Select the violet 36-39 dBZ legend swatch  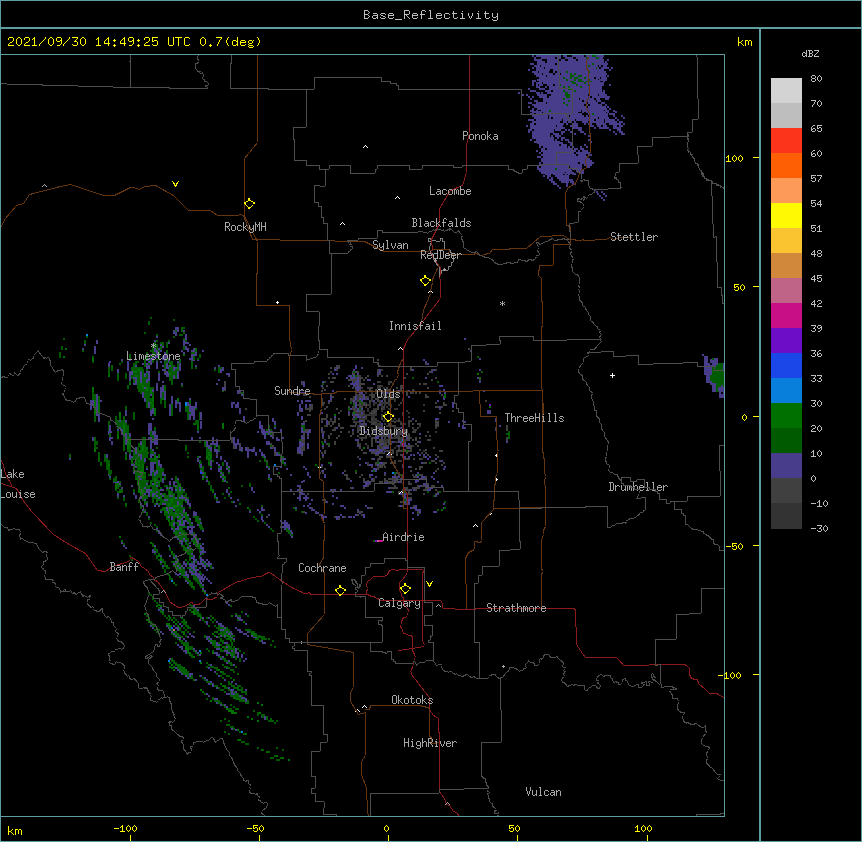(x=786, y=341)
